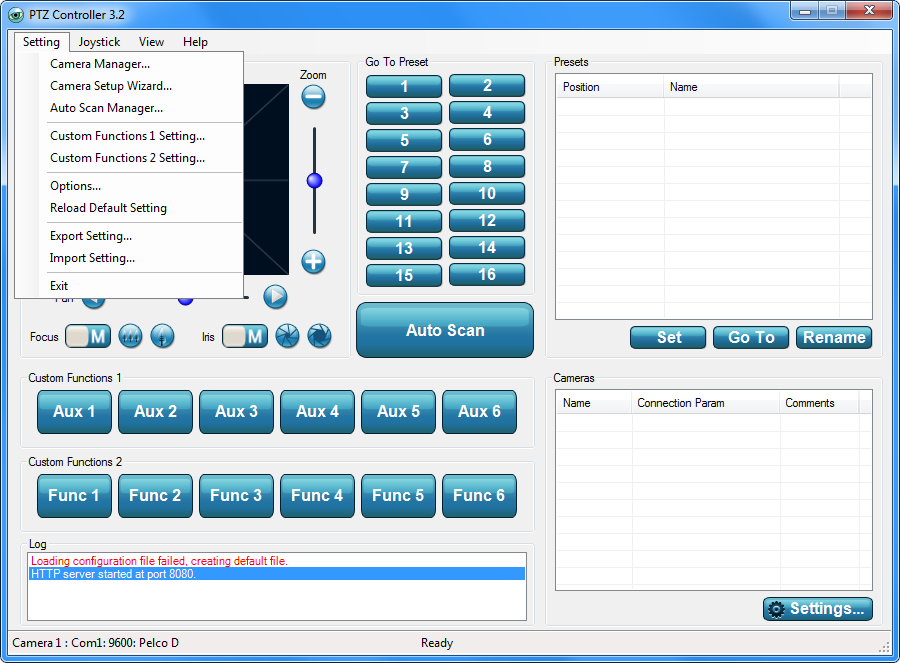The width and height of the screenshot is (900, 663).
Task: Click the Set preset button
Action: [x=668, y=338]
